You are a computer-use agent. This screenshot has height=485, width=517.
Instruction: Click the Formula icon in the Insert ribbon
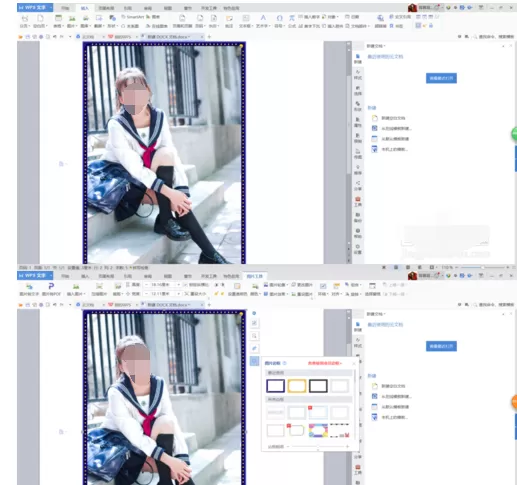292,21
